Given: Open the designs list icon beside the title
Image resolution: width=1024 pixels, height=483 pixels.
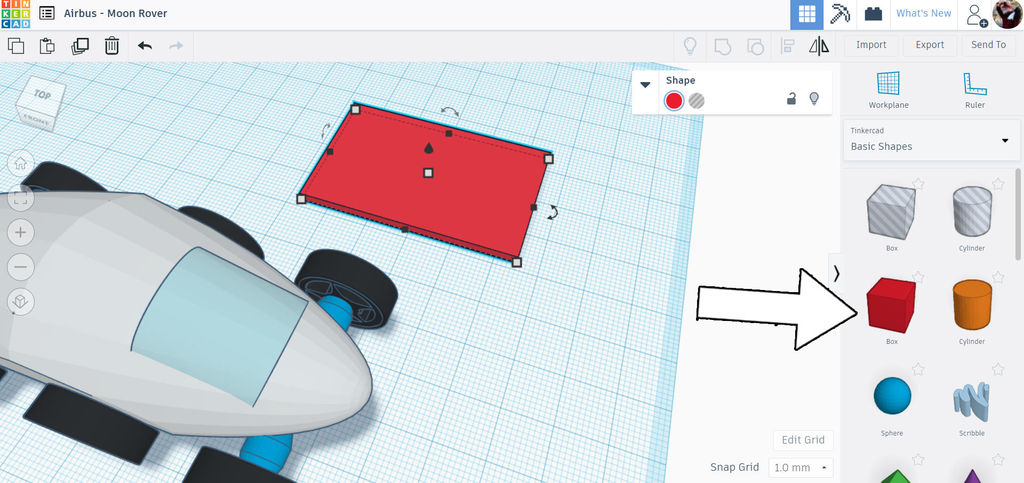Looking at the screenshot, I should pyautogui.click(x=47, y=13).
